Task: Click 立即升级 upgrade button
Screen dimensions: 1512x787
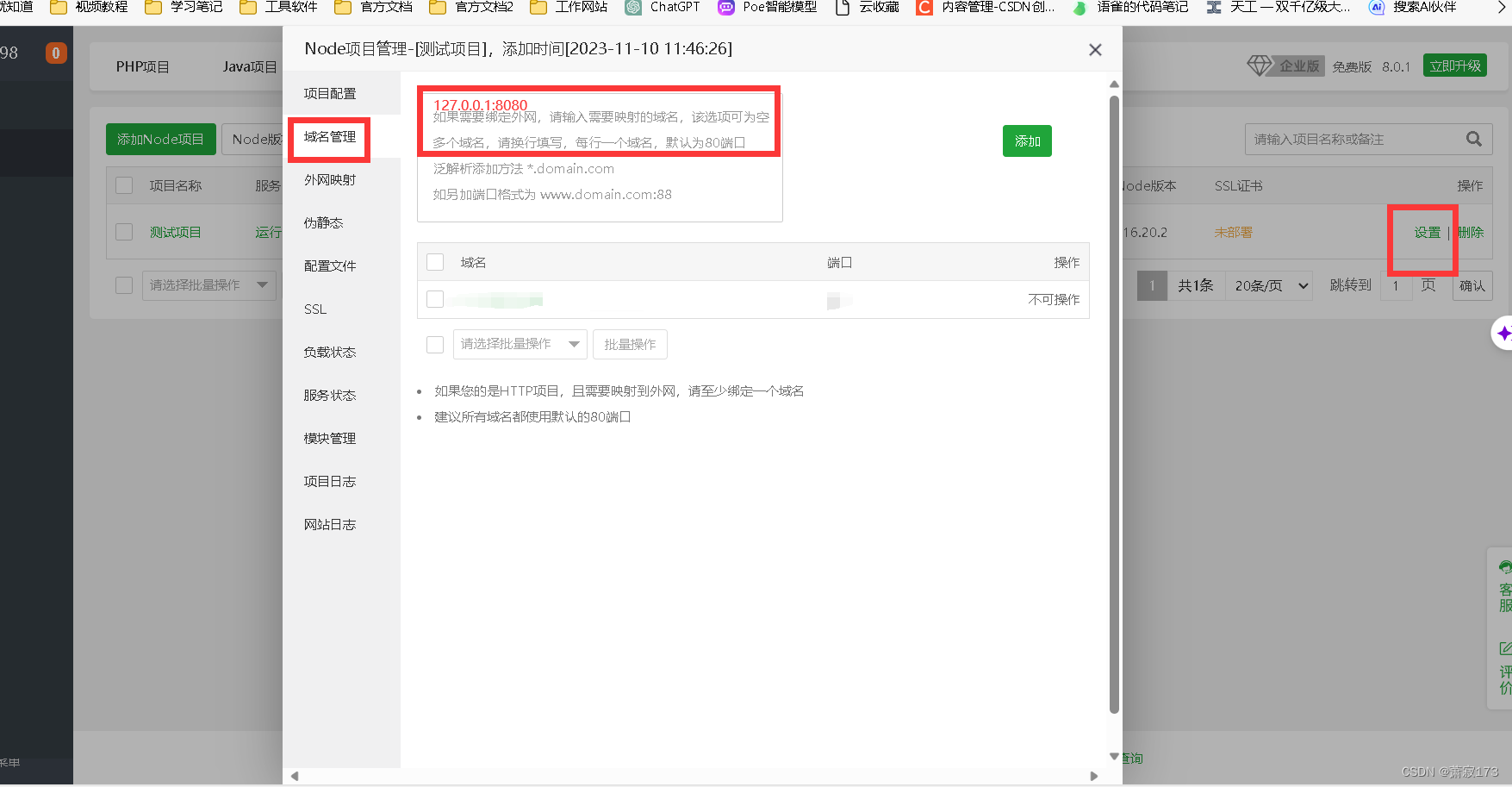Action: pyautogui.click(x=1455, y=66)
